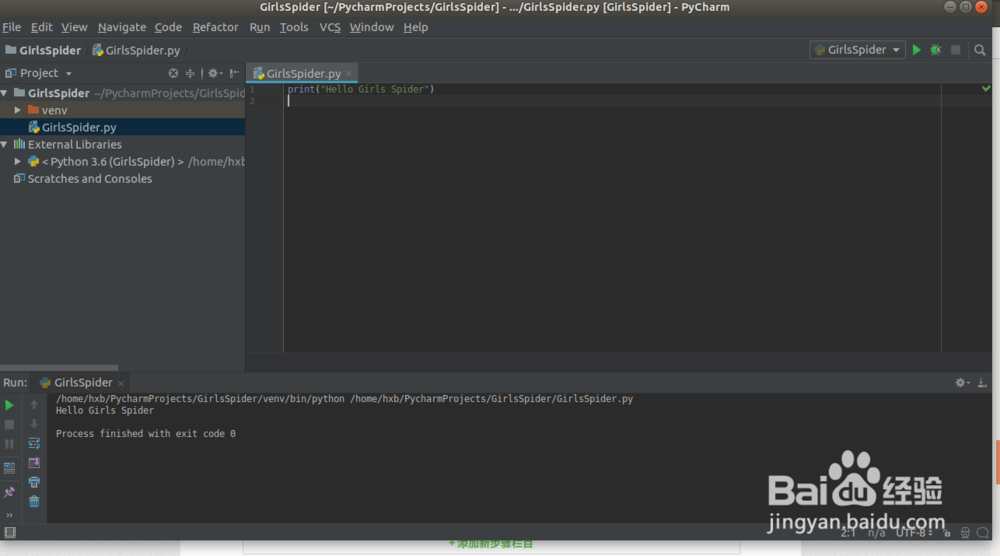Open the Refactor menu
This screenshot has height=556, width=1000.
[x=216, y=27]
